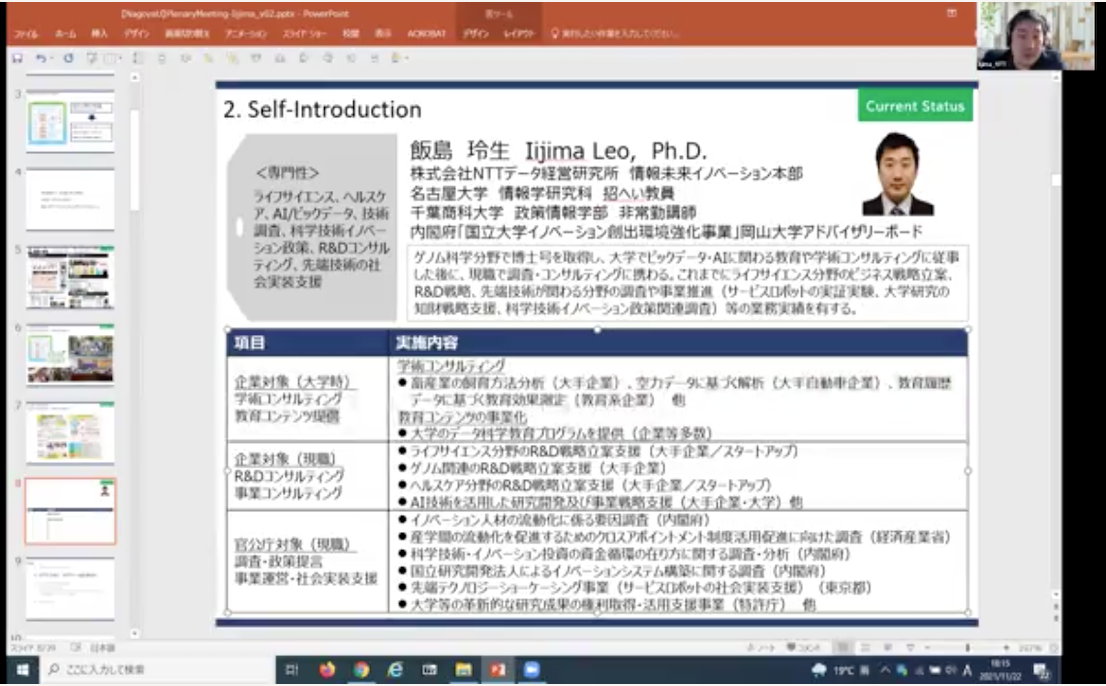This screenshot has height=686, width=1106.
Task: Click the Undo arrow icon
Action: [40, 58]
